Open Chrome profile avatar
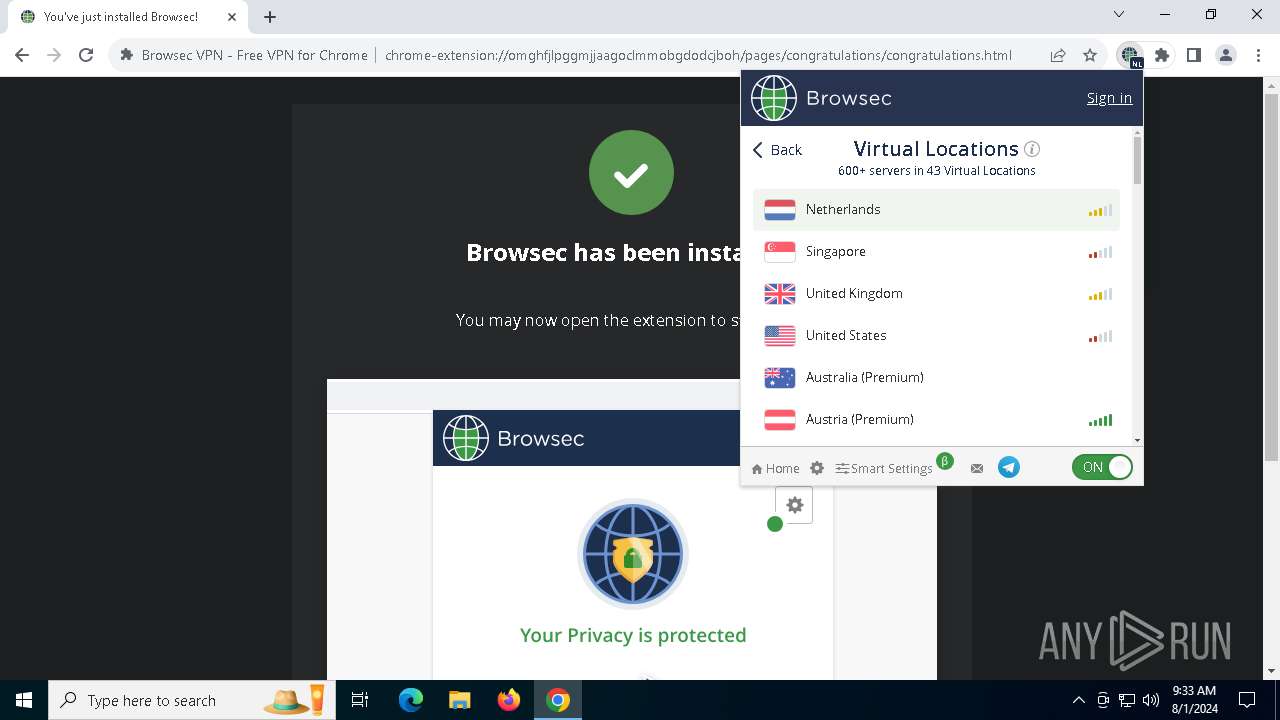 (1226, 56)
